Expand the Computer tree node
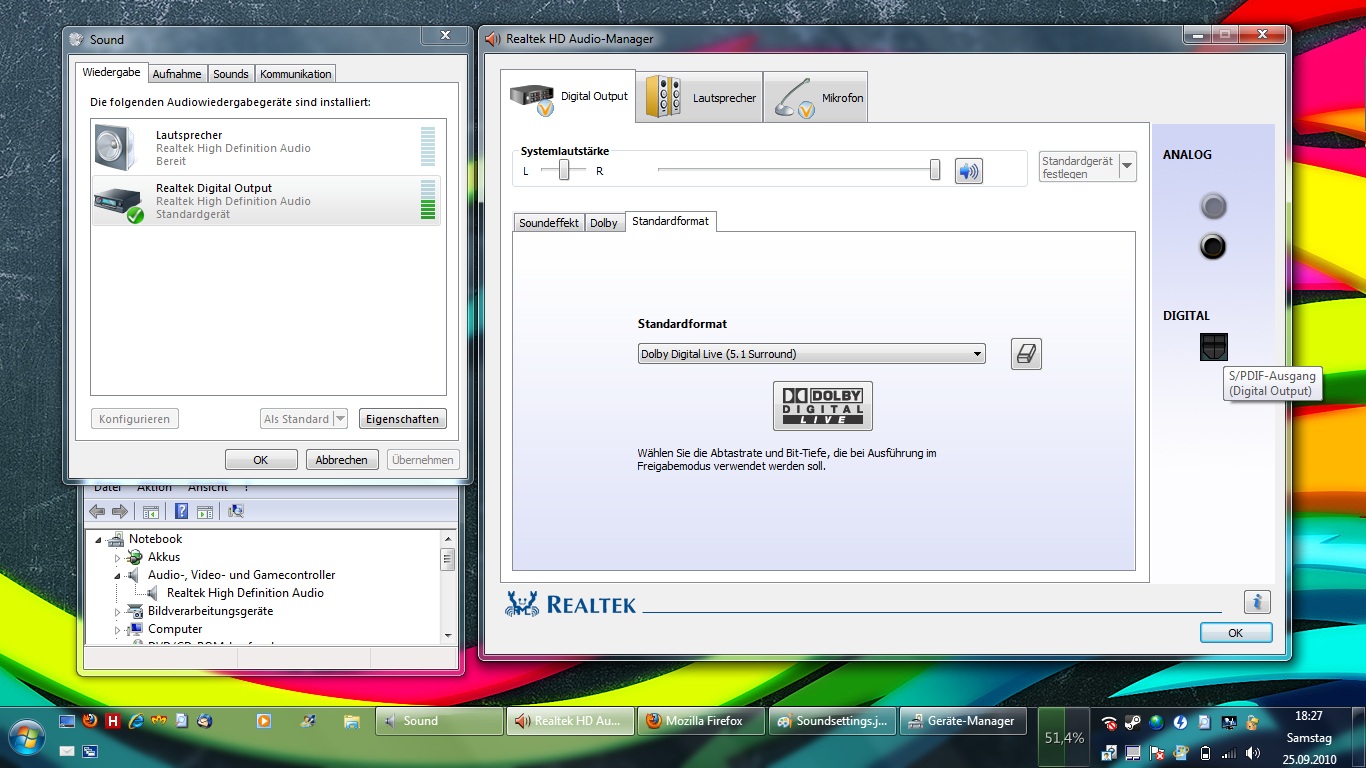This screenshot has height=768, width=1366. [x=117, y=629]
